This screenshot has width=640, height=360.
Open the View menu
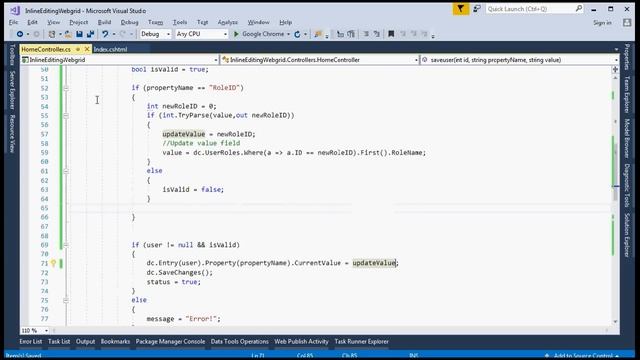[x=53, y=22]
